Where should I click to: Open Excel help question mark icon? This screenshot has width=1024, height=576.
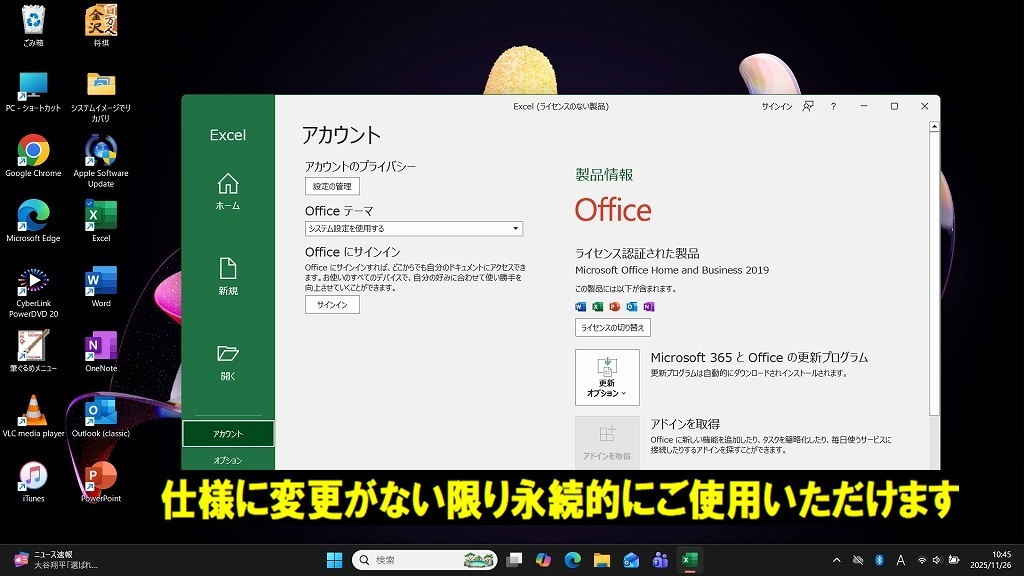tap(833, 106)
